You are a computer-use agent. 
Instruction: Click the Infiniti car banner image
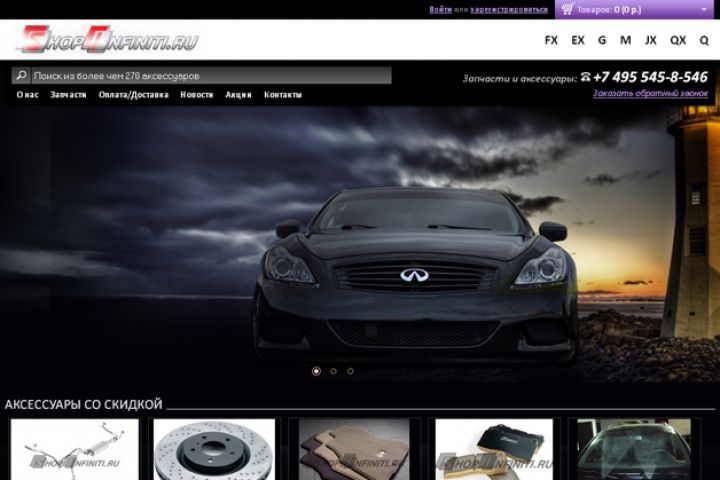tap(360, 243)
